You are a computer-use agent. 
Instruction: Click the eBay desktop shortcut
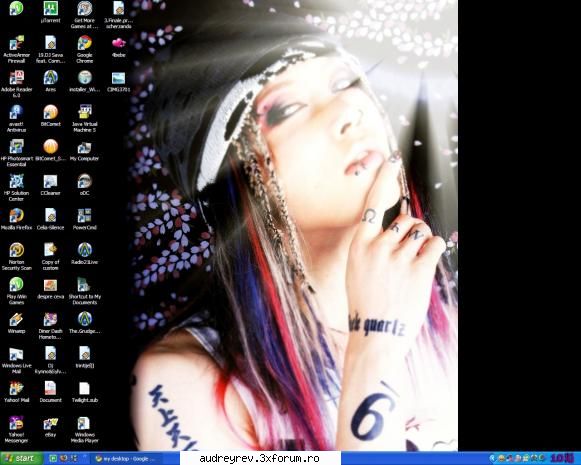[x=50, y=427]
